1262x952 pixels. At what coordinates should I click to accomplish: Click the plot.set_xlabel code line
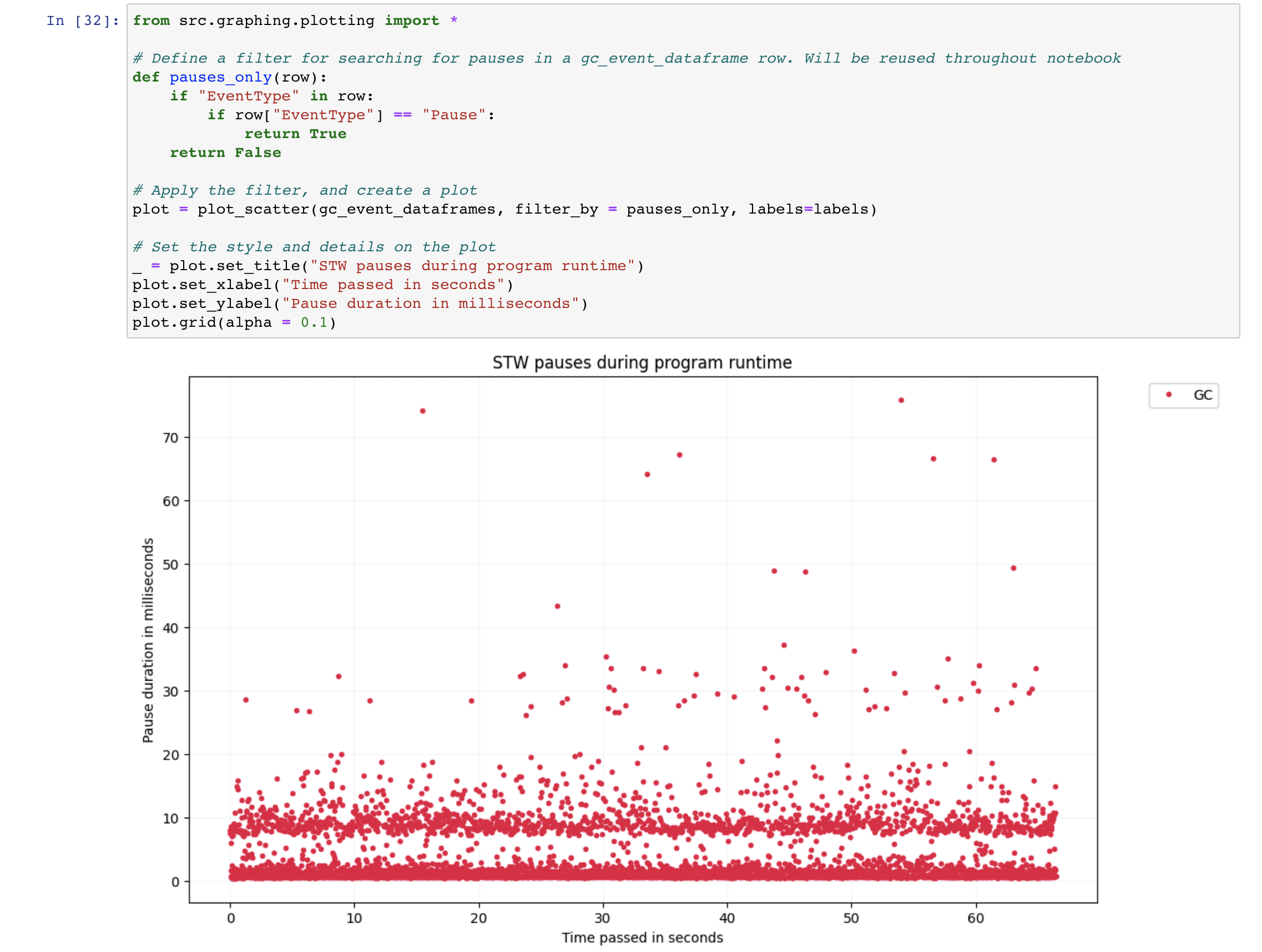click(323, 285)
